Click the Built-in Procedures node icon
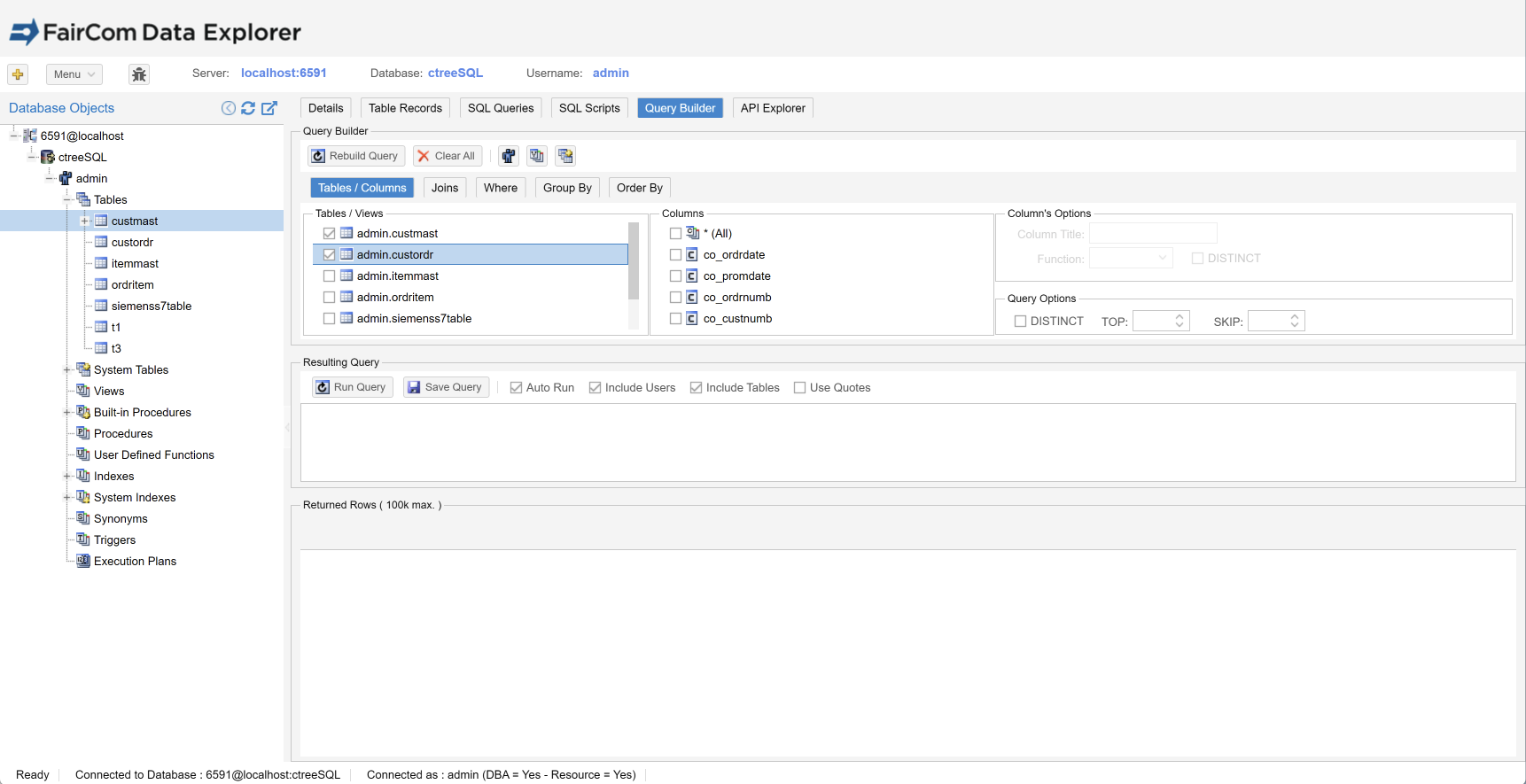 (x=83, y=412)
